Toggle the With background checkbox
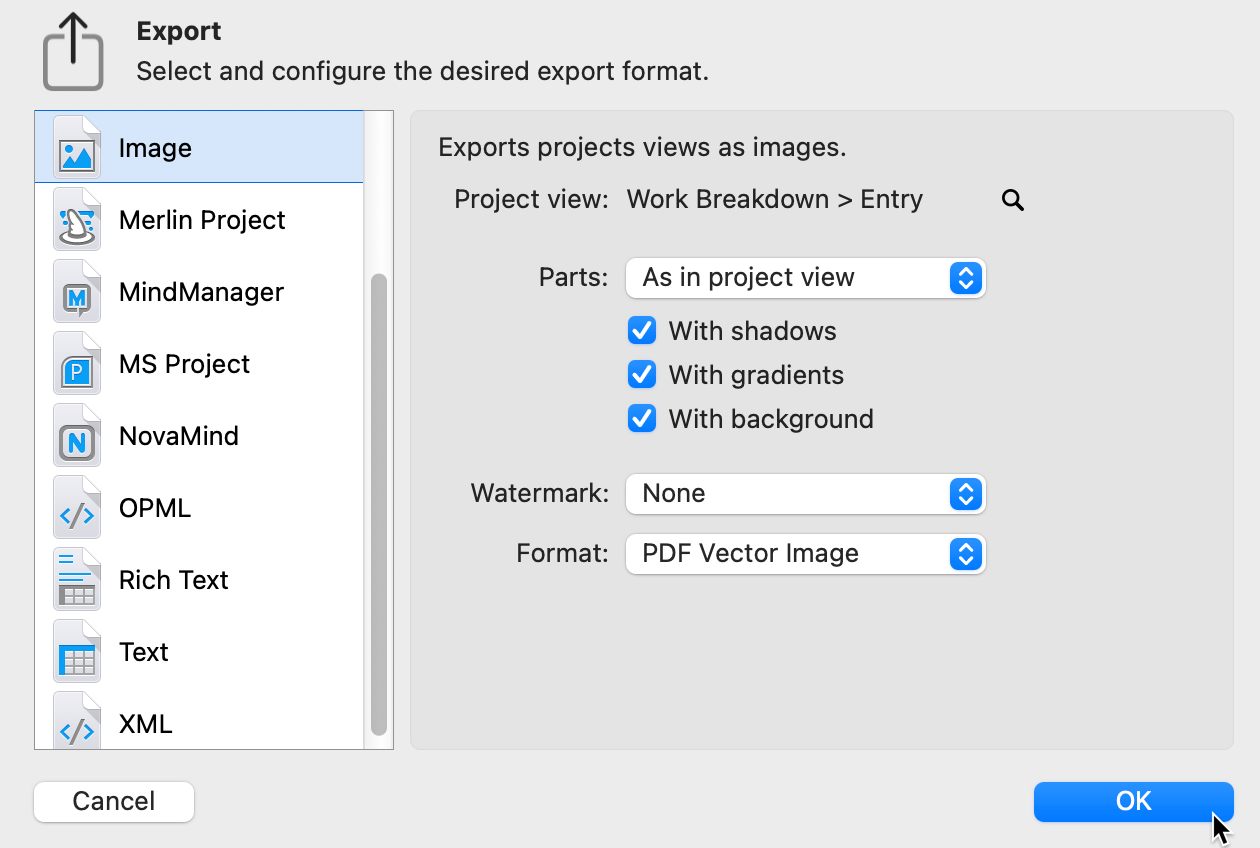1260x848 pixels. (641, 419)
